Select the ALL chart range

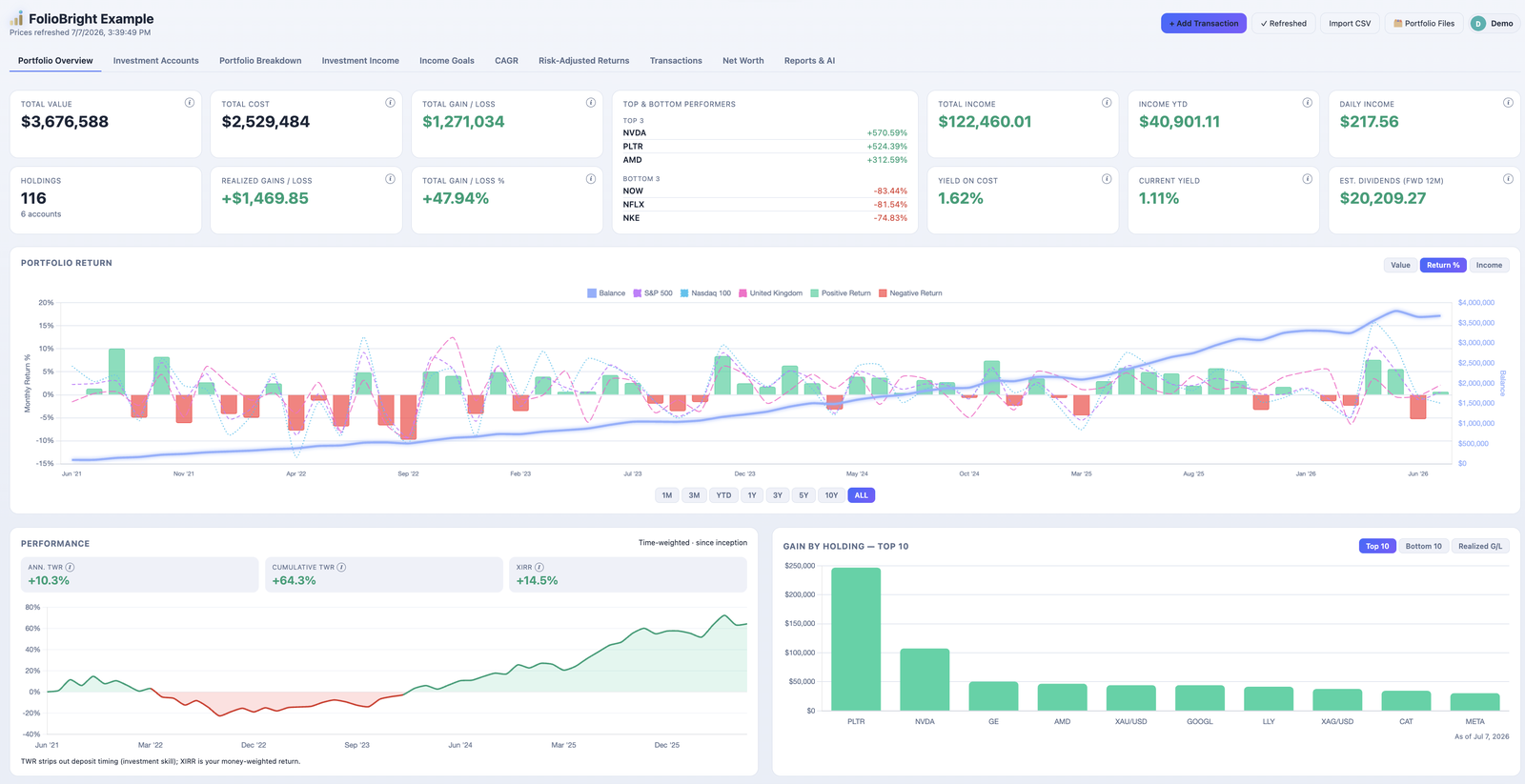pyautogui.click(x=861, y=495)
